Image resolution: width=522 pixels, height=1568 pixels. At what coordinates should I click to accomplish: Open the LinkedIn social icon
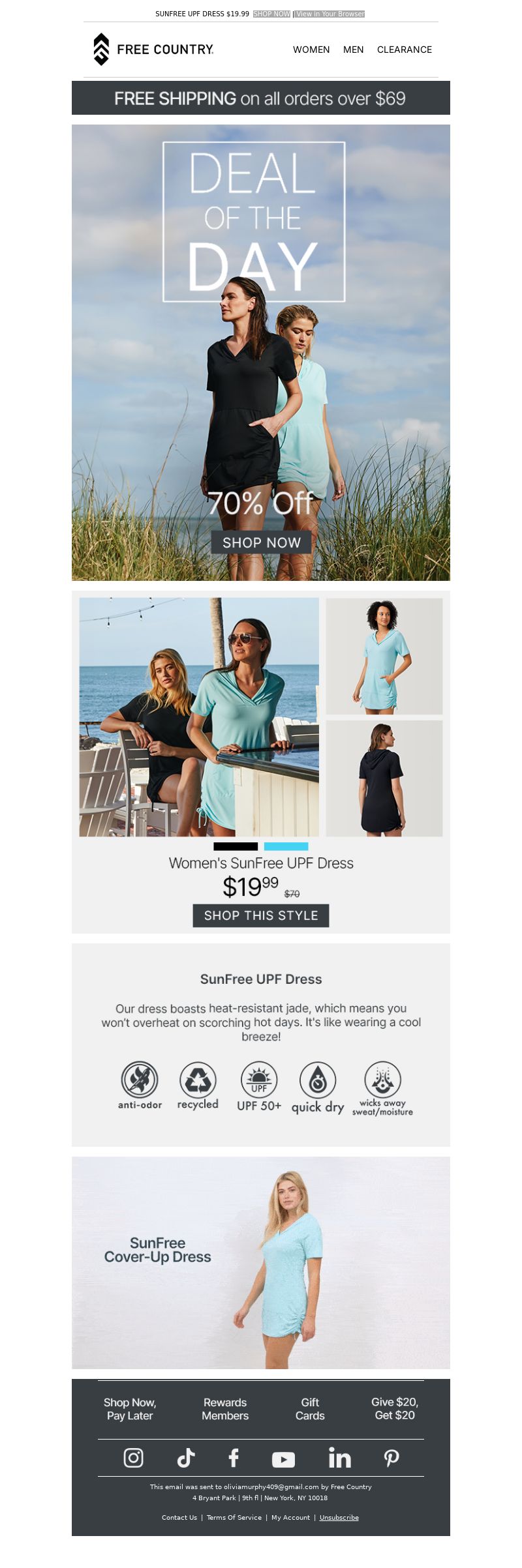(339, 1457)
